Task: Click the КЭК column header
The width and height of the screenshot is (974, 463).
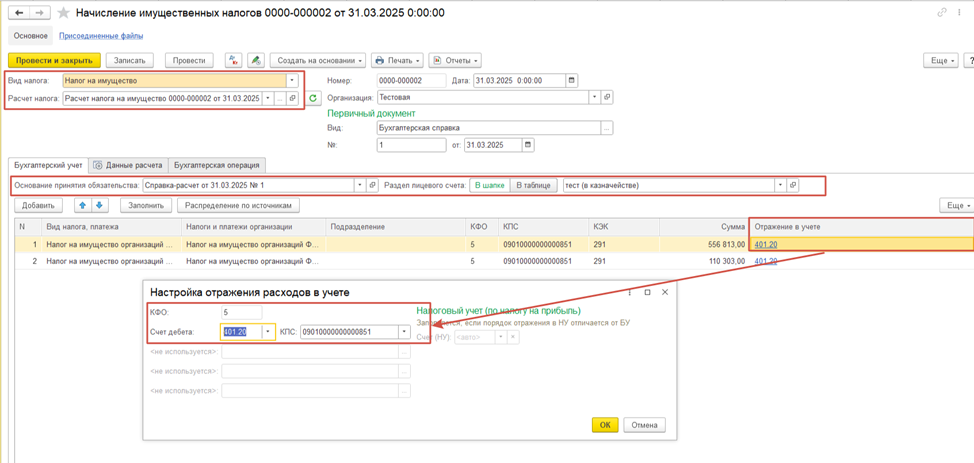Action: (x=624, y=227)
